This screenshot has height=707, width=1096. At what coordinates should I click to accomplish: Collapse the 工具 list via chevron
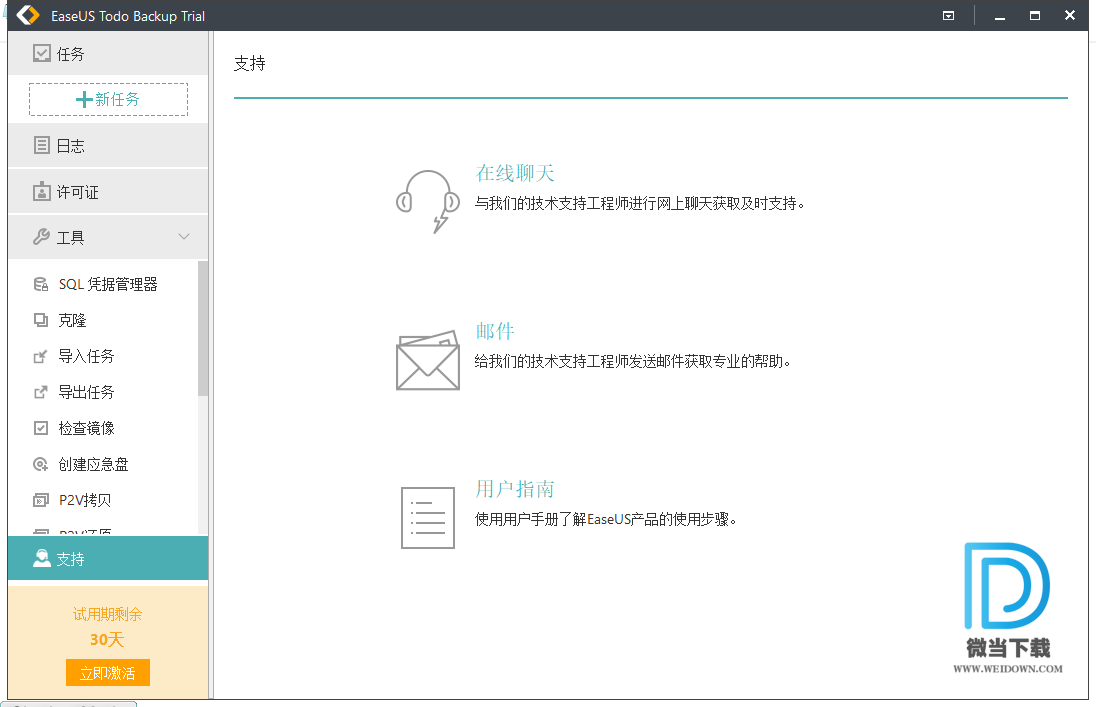[x=184, y=236]
